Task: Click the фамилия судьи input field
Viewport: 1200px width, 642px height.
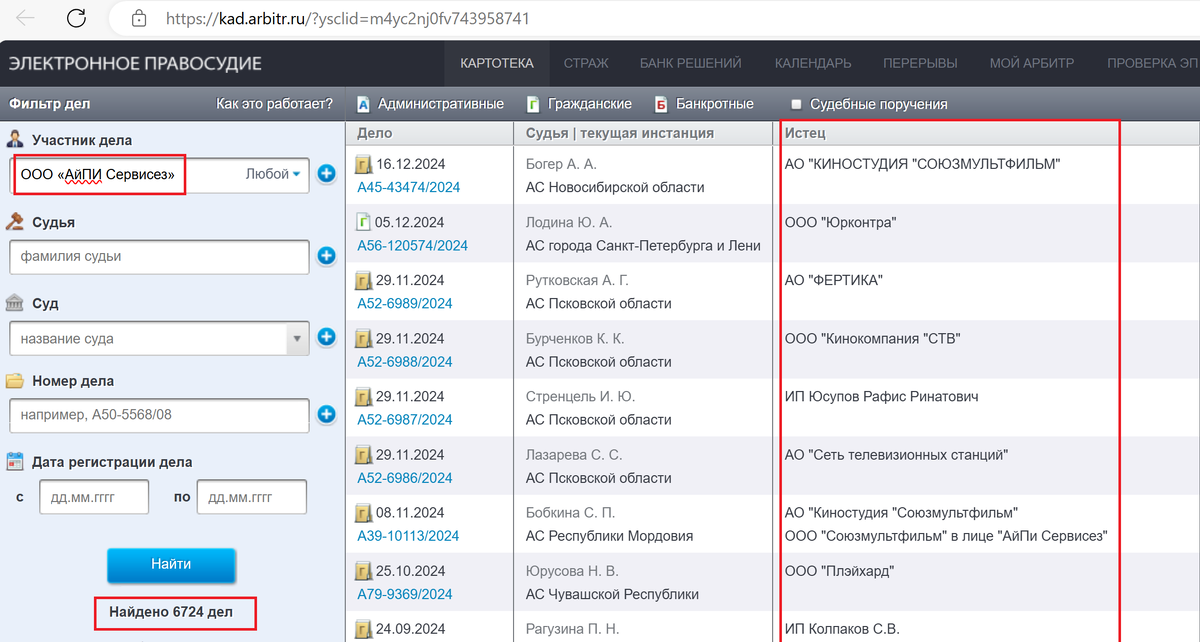Action: click(x=159, y=256)
